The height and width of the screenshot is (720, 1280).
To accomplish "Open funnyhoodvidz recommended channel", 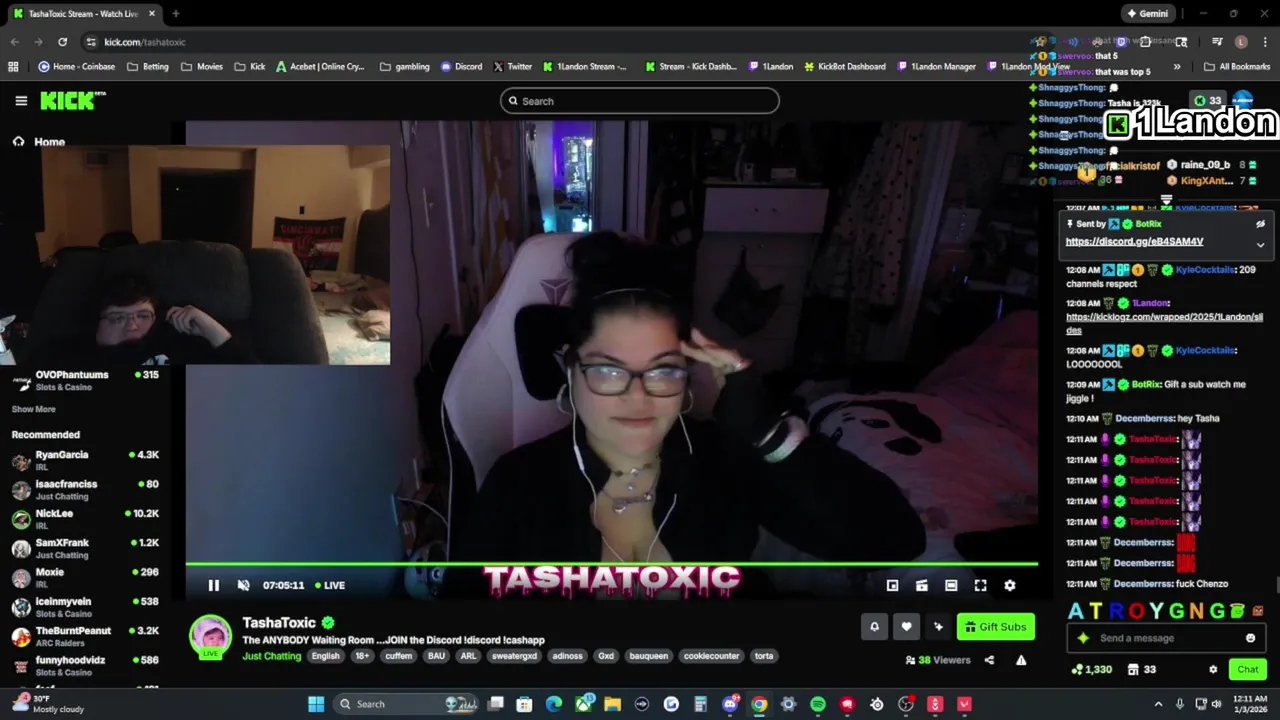I will (x=85, y=666).
